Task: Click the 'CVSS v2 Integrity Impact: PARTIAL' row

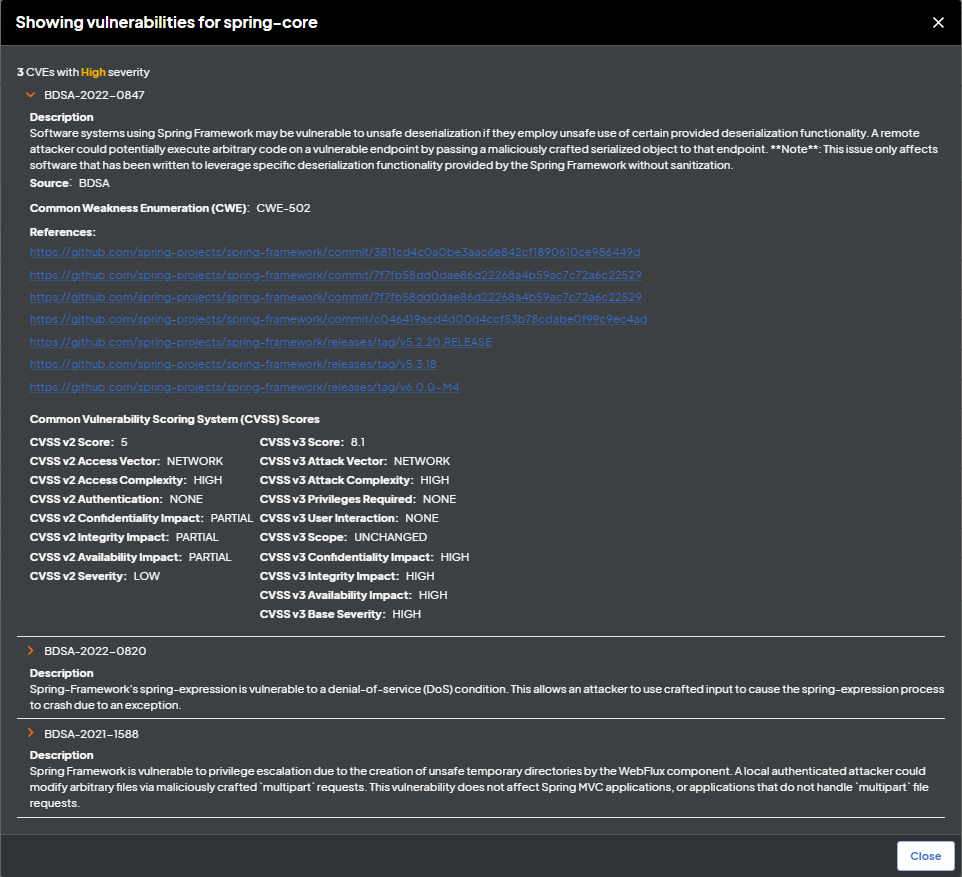Action: pyautogui.click(x=124, y=537)
